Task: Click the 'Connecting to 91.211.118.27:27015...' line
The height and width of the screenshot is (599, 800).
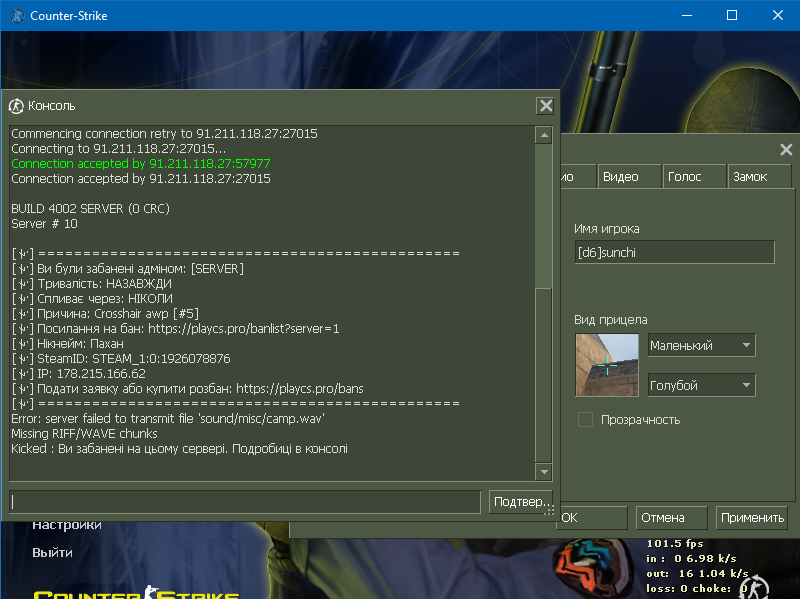Action: [x=118, y=149]
